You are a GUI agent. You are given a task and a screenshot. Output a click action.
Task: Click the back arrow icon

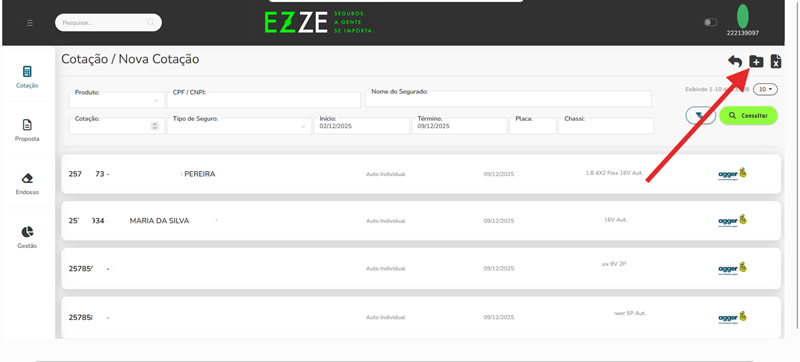[x=735, y=61]
